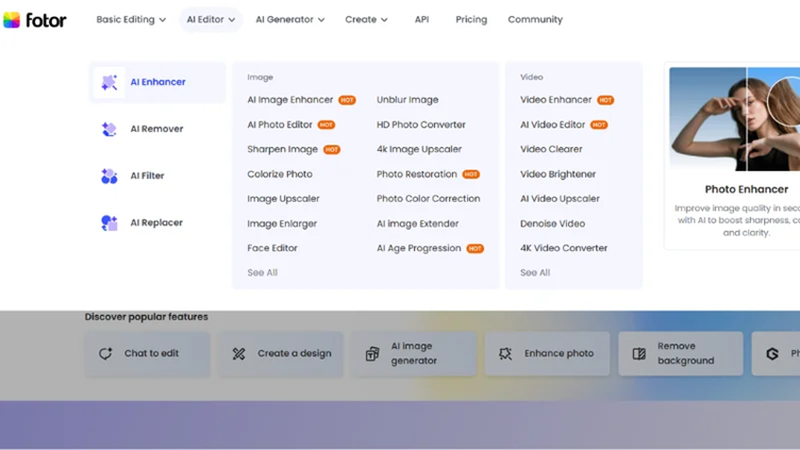The height and width of the screenshot is (450, 800).
Task: Open AI Video Editor
Action: pos(552,124)
